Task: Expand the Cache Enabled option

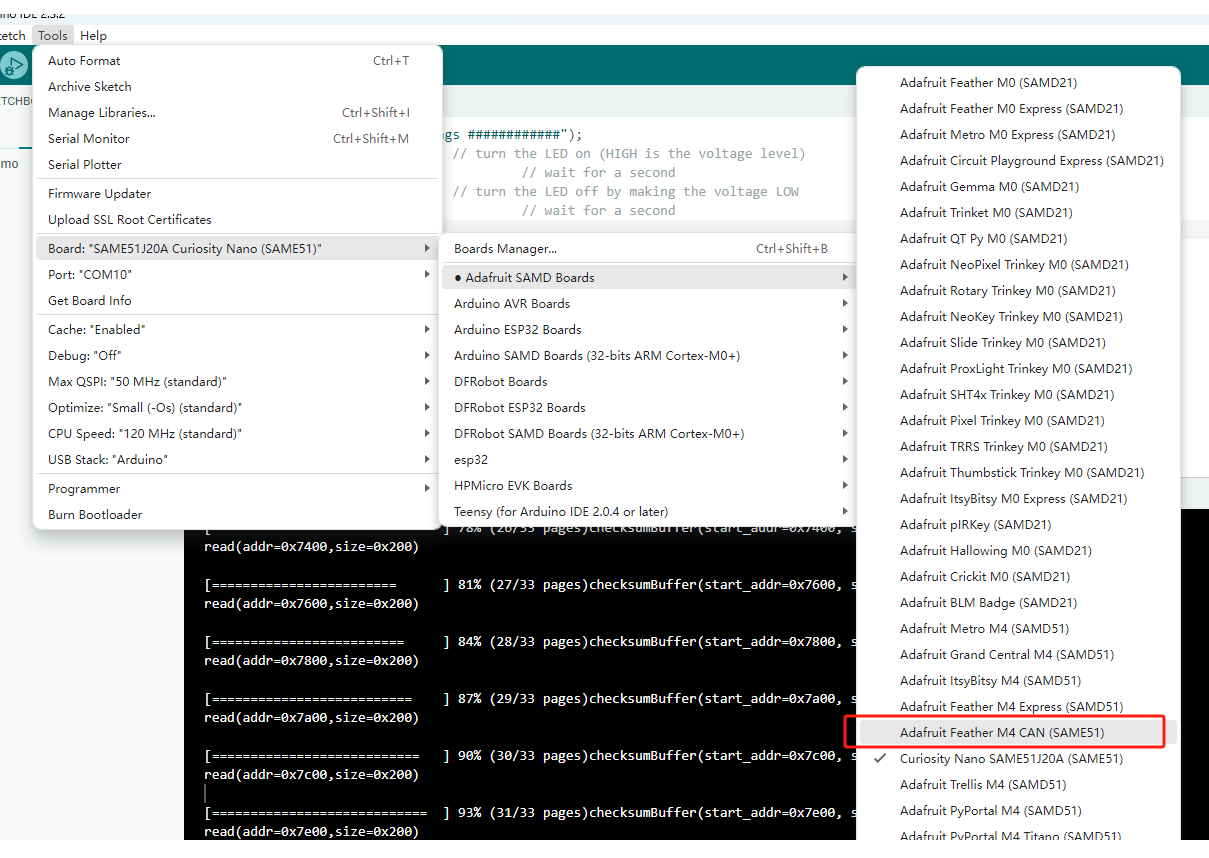Action: pos(238,330)
